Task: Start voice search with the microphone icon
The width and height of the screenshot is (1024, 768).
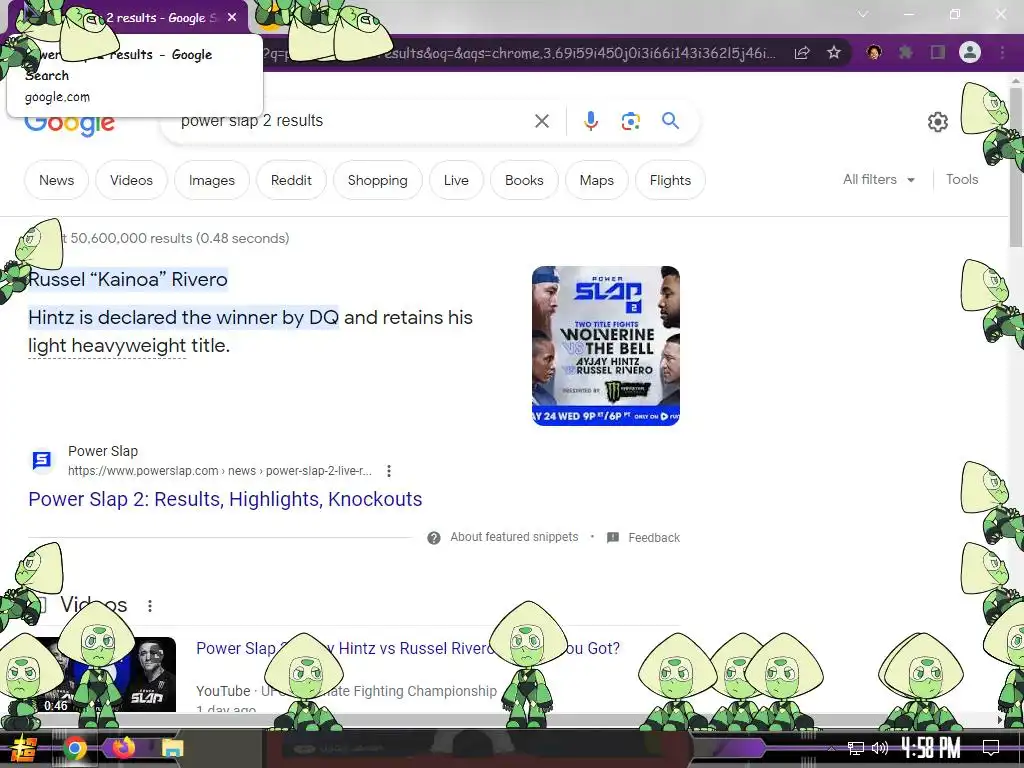Action: pyautogui.click(x=590, y=121)
